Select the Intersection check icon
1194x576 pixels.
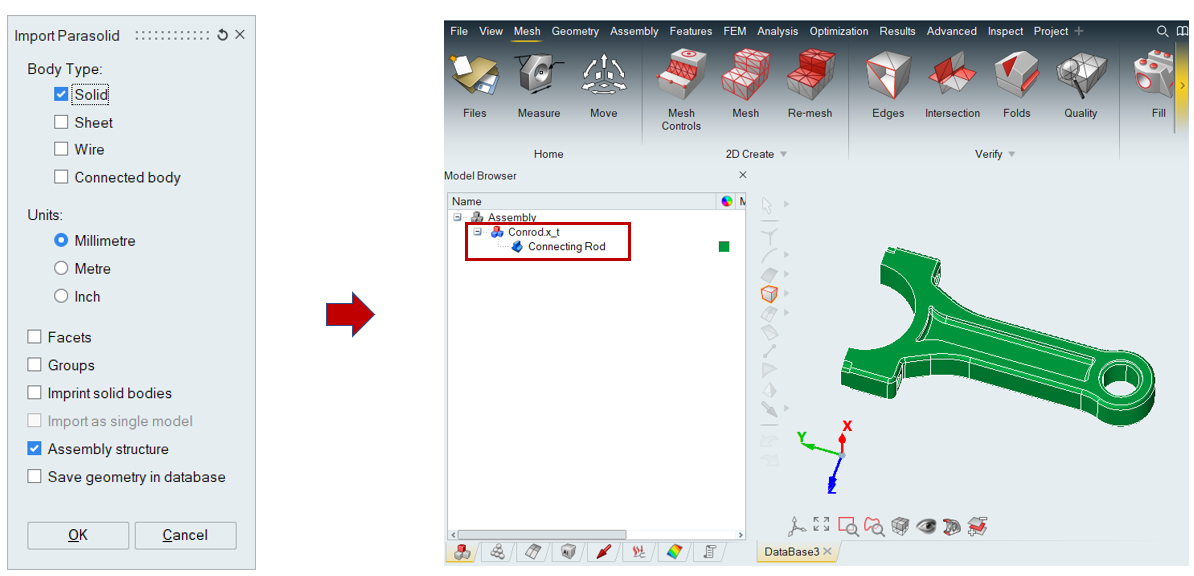(952, 78)
